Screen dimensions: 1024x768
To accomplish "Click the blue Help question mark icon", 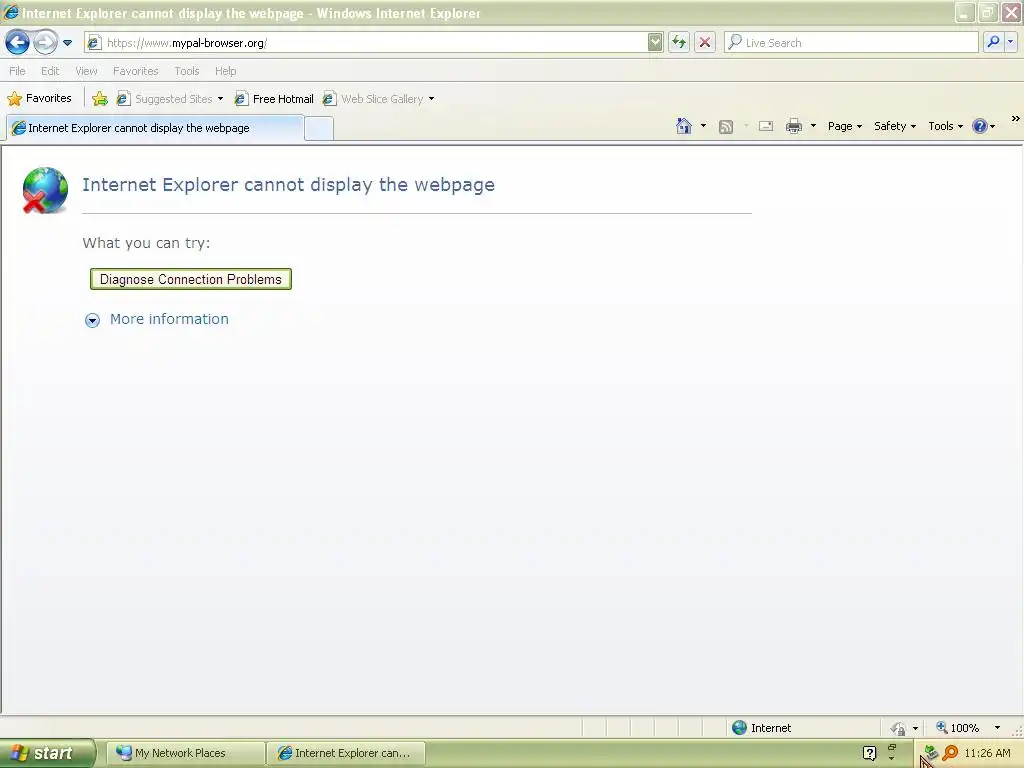I will point(980,126).
